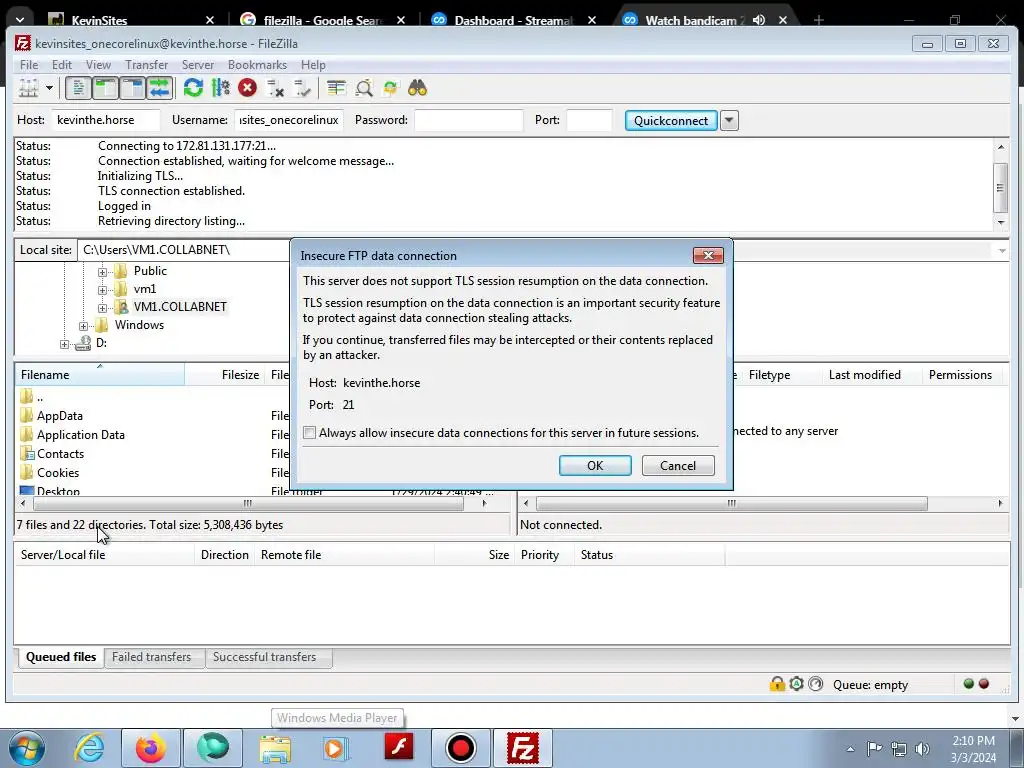Refresh file and folder lists

193,88
